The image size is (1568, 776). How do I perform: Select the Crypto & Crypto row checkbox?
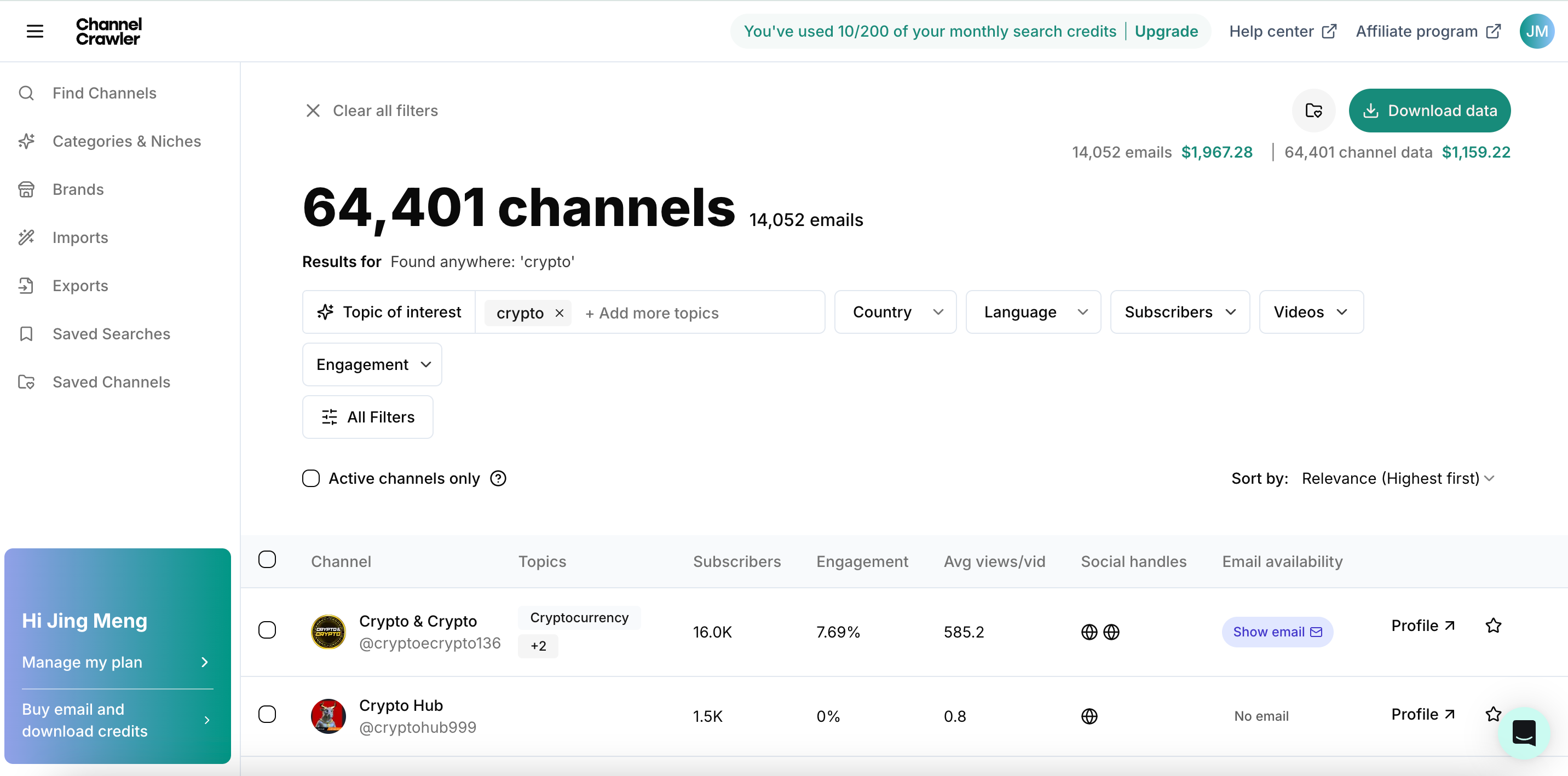267,630
